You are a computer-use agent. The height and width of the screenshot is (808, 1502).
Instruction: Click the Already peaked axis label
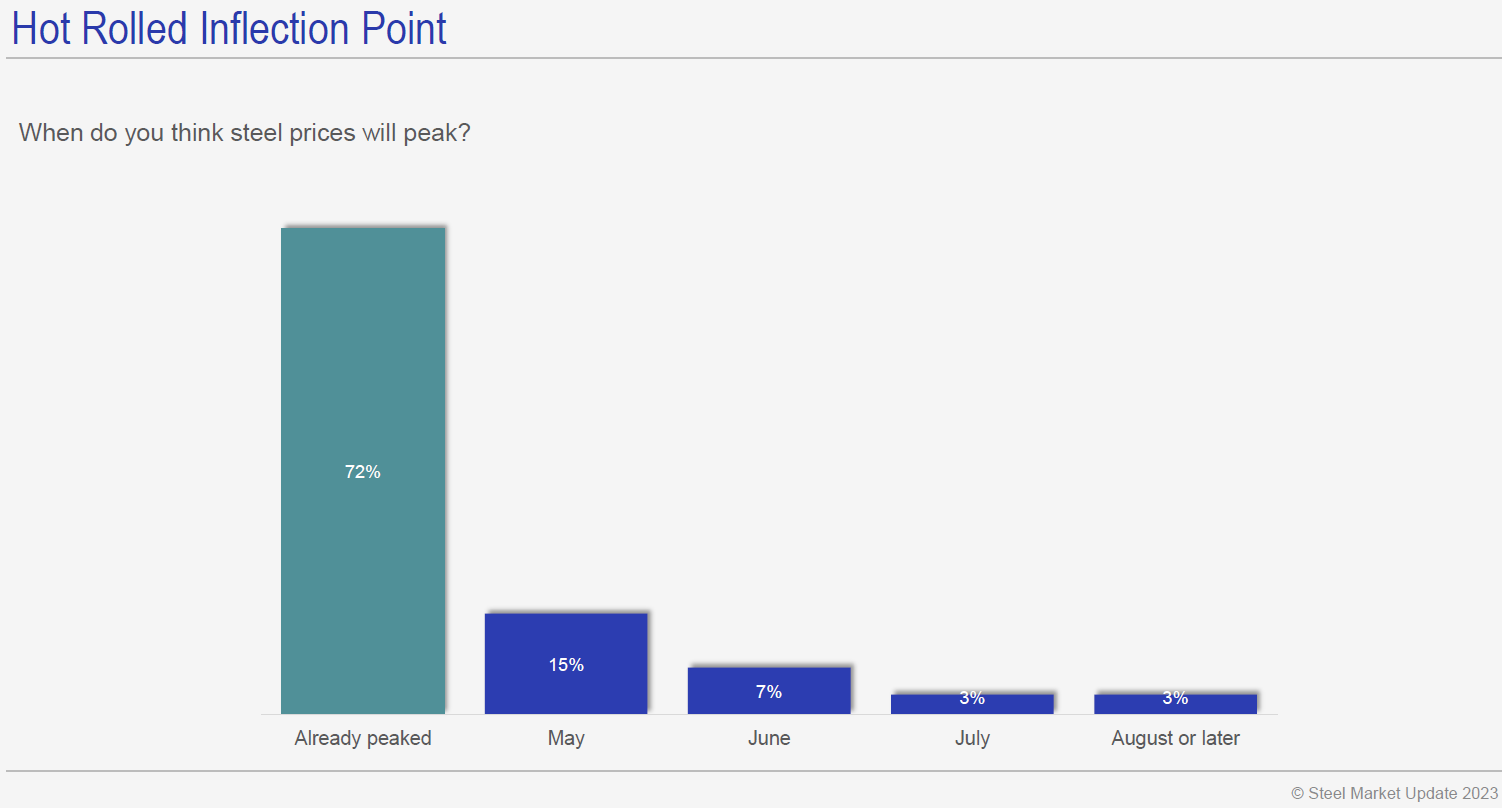(363, 739)
